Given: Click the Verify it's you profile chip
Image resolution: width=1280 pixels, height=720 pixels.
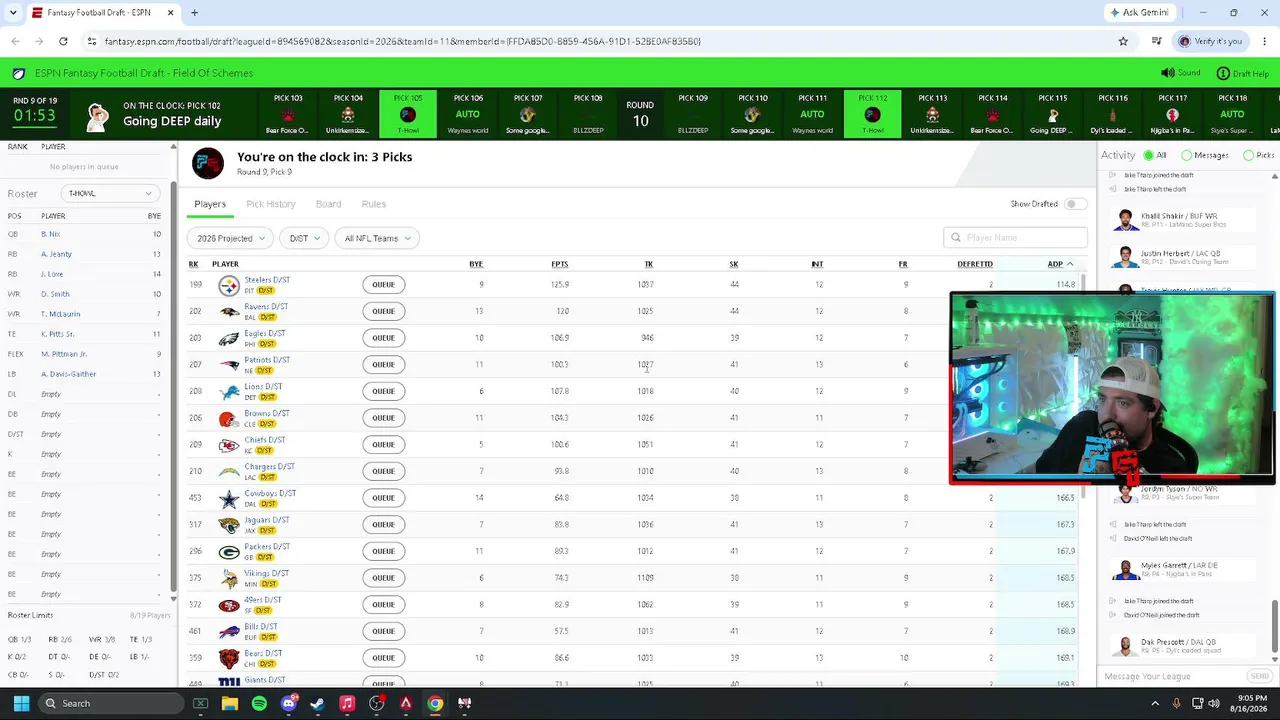Looking at the screenshot, I should 1211,41.
